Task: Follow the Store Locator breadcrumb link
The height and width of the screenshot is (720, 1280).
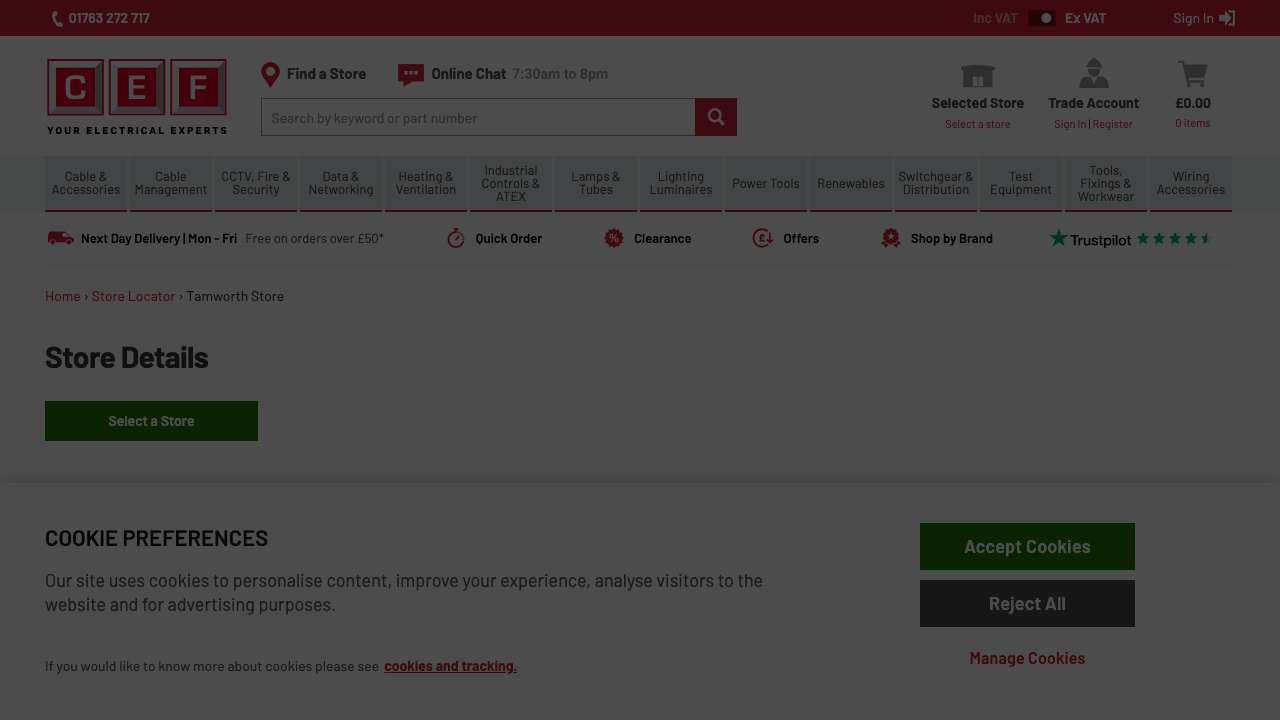Action: click(133, 296)
